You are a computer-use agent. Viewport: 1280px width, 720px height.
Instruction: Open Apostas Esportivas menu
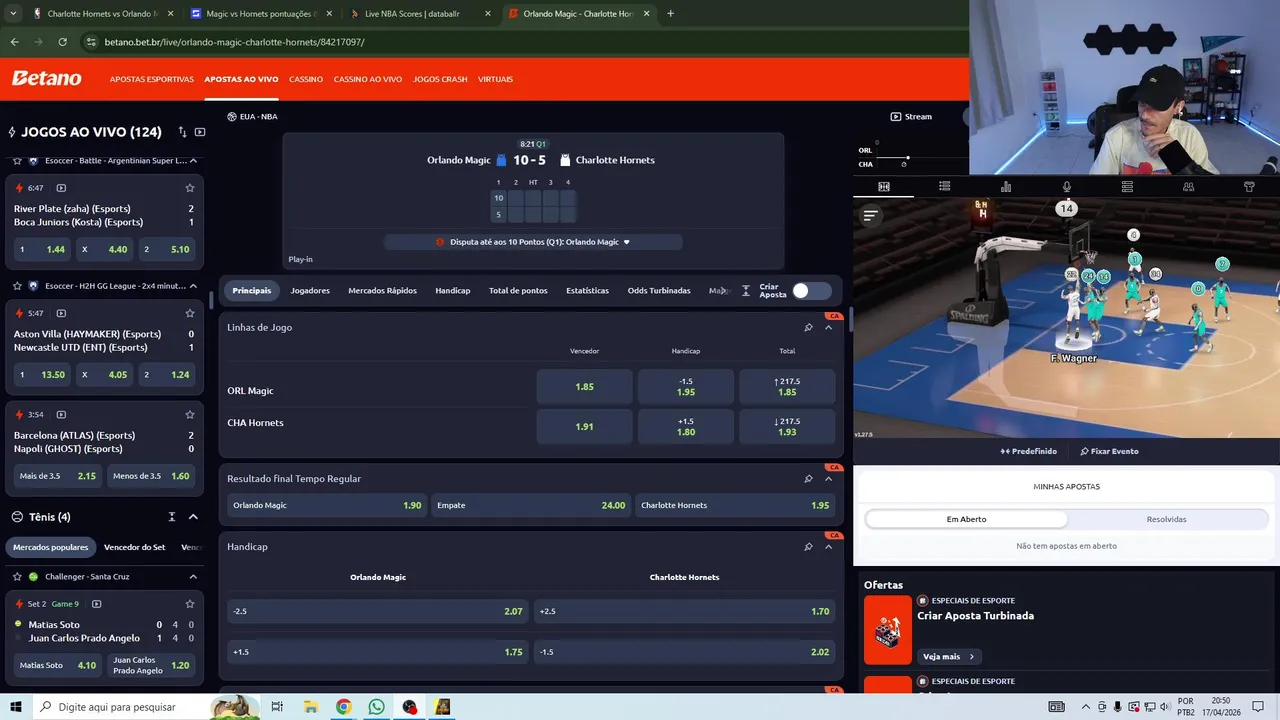pyautogui.click(x=152, y=79)
